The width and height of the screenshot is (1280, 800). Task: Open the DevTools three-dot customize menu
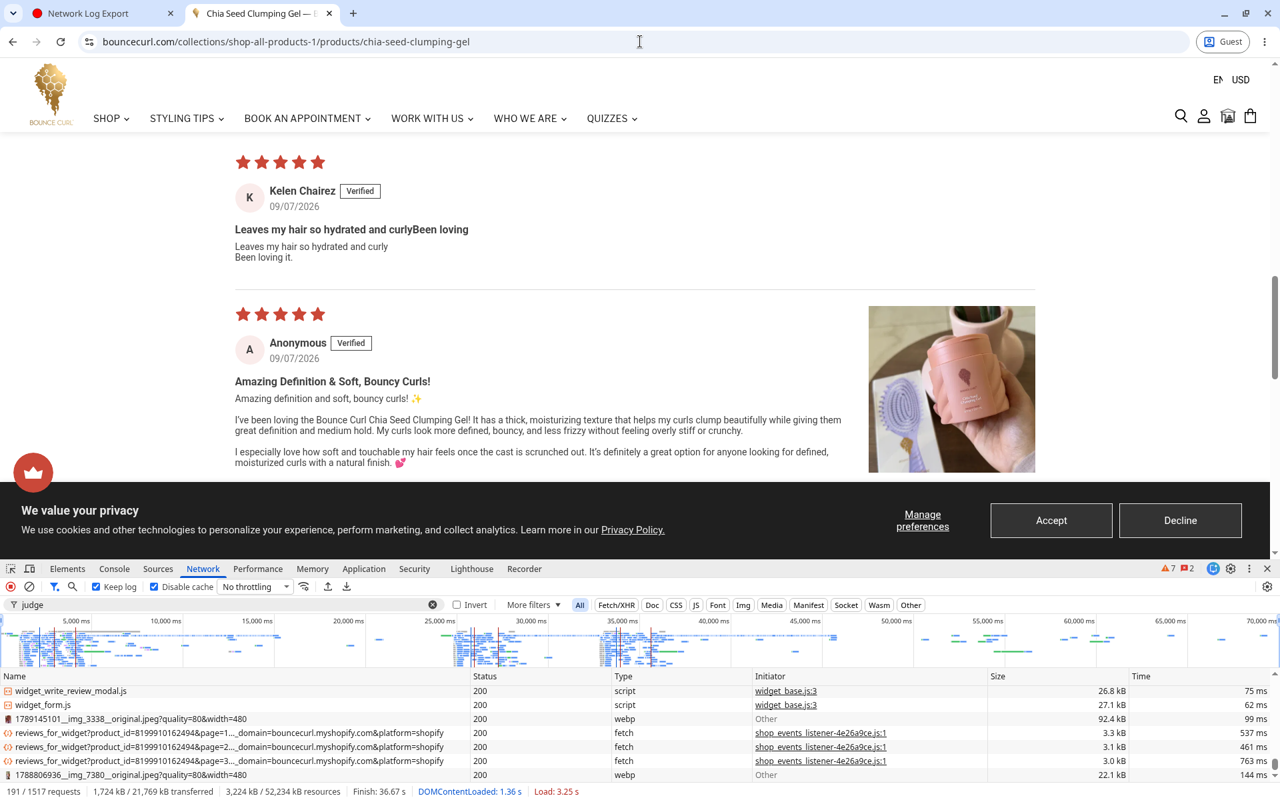click(1249, 569)
